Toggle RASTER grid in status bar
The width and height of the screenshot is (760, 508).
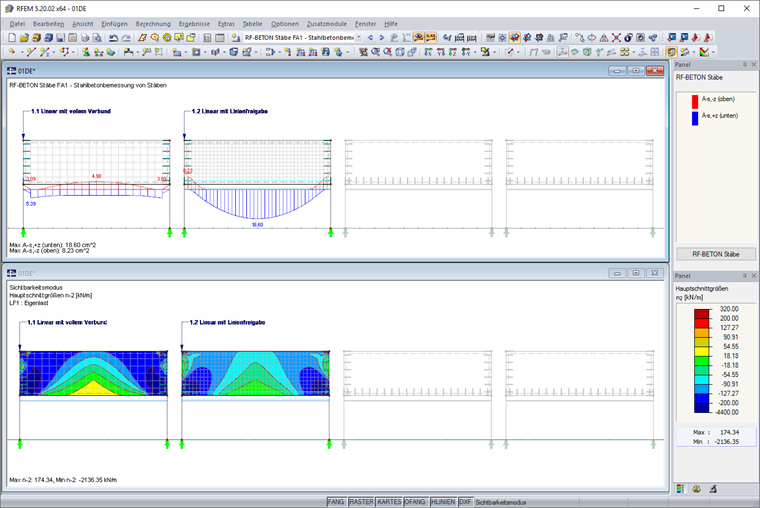(x=361, y=501)
